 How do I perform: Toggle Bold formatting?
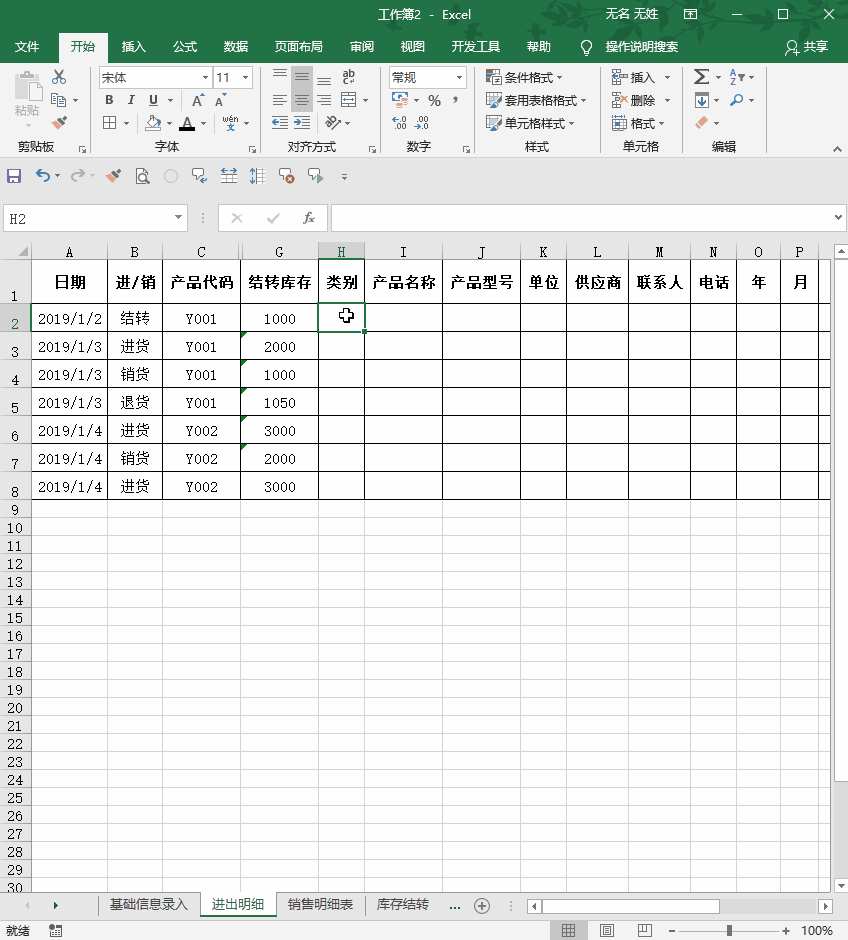coord(109,100)
